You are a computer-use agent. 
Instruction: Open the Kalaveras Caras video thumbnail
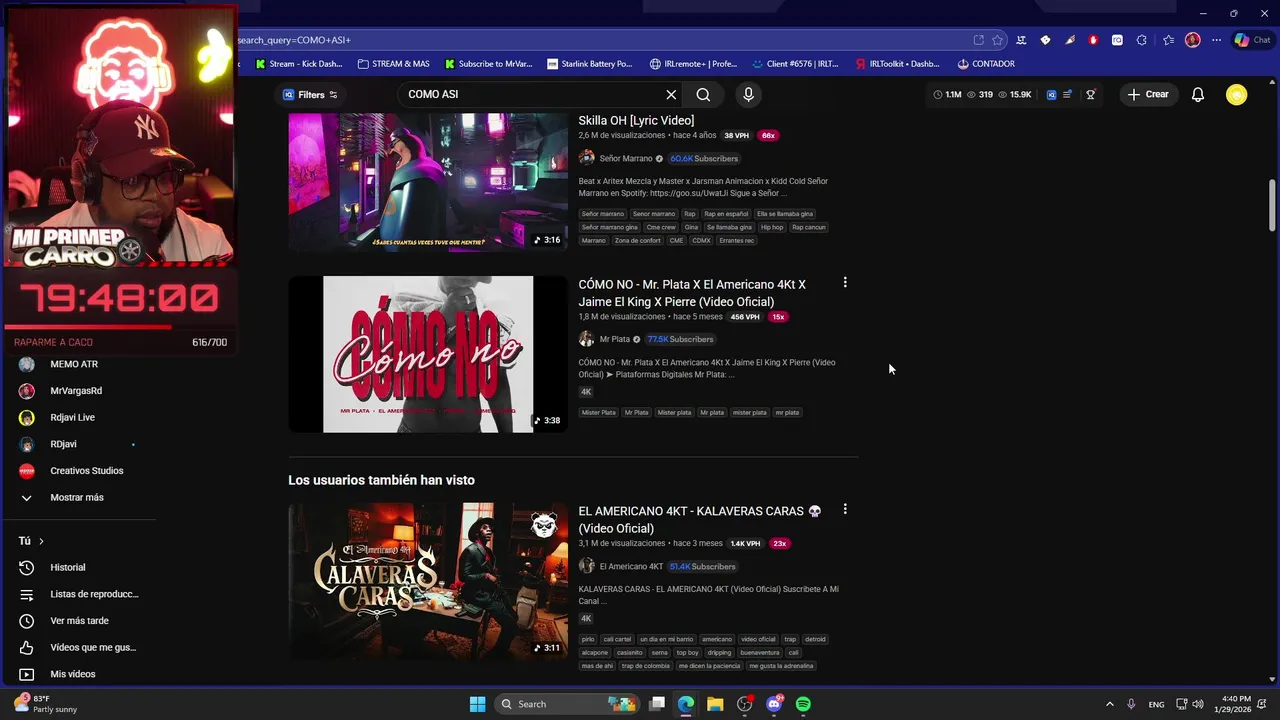coord(428,581)
